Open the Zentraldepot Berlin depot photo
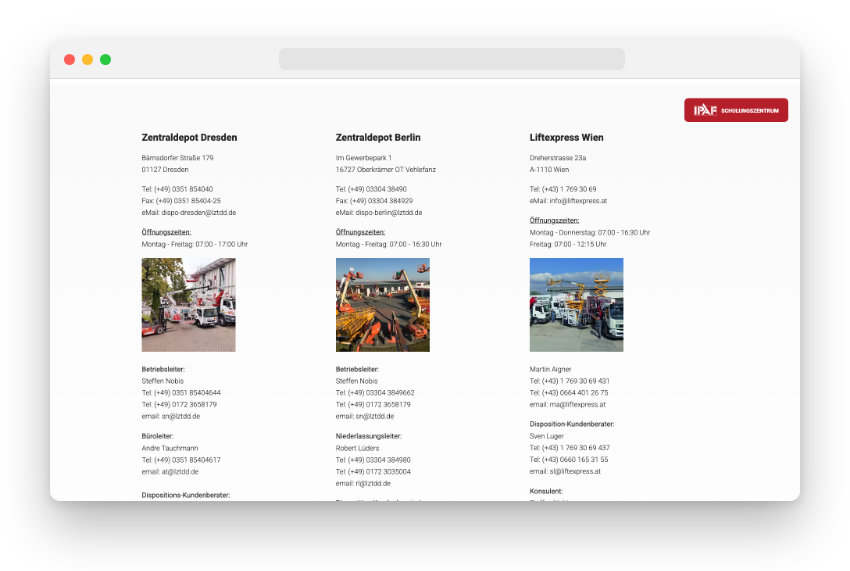 383,305
